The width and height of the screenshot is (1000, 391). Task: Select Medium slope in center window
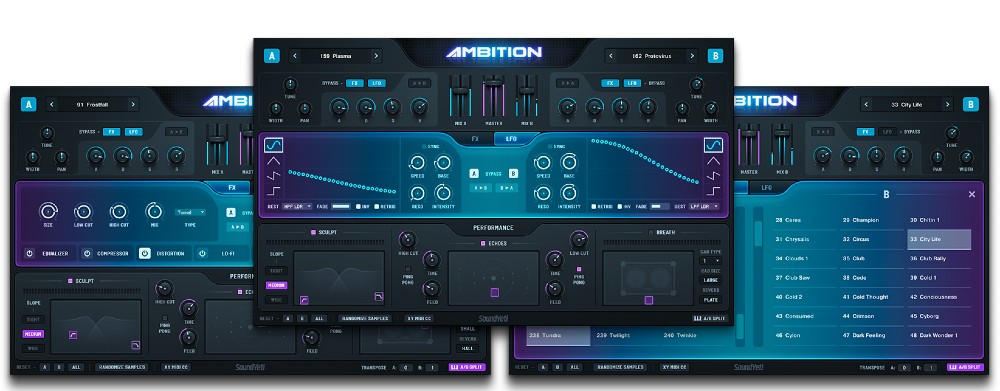pos(276,285)
